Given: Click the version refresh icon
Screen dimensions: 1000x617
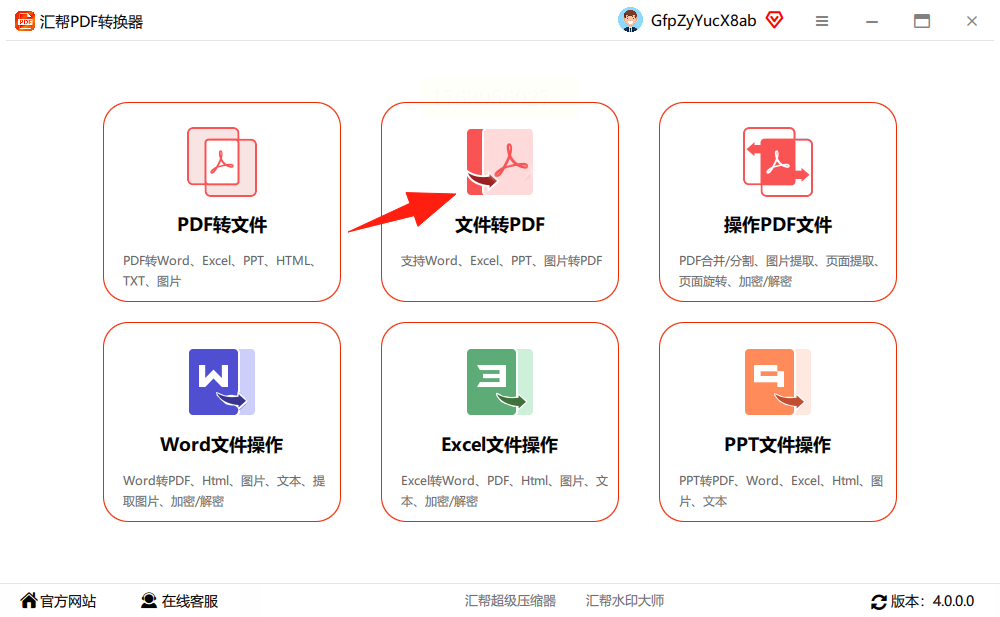Looking at the screenshot, I should click(x=878, y=601).
